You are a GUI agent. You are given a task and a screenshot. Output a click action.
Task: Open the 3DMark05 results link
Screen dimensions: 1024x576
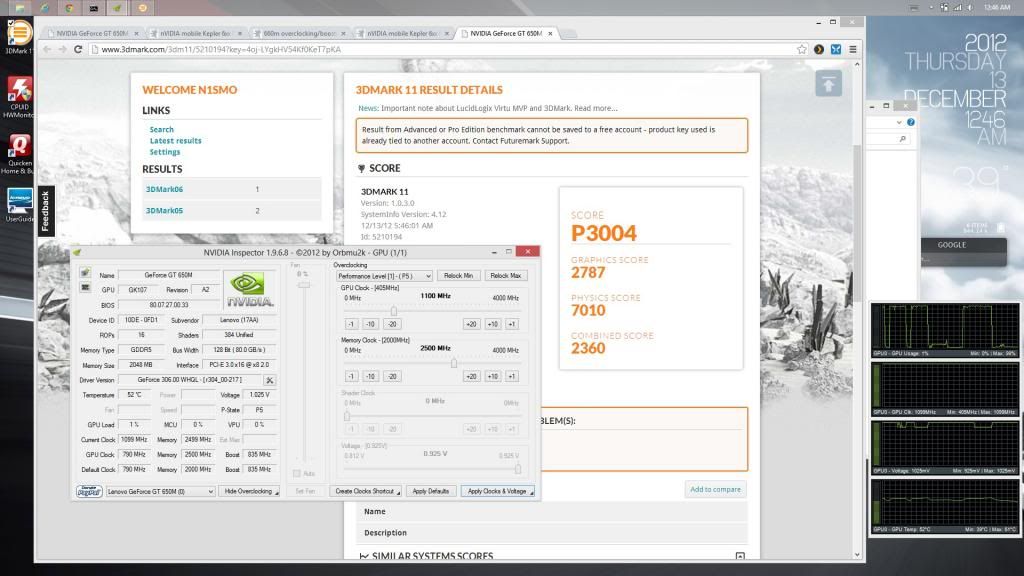164,210
